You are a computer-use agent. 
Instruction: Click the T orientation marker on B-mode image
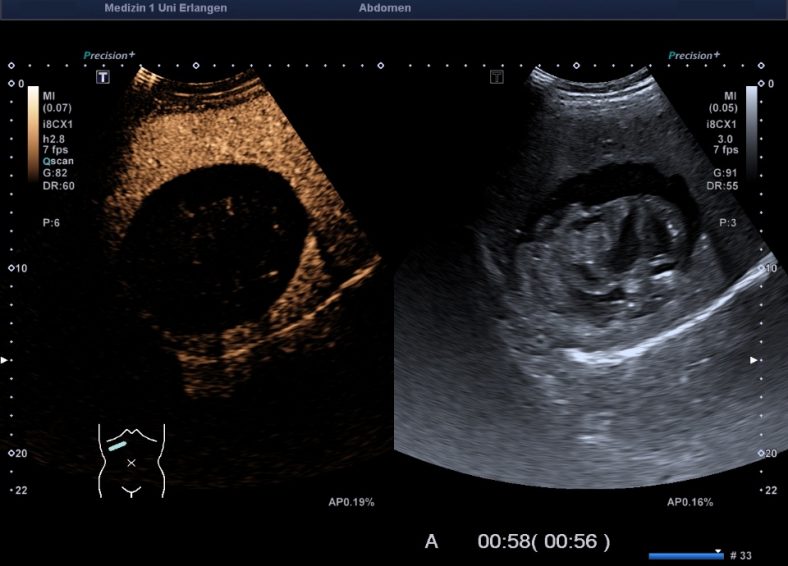click(497, 77)
